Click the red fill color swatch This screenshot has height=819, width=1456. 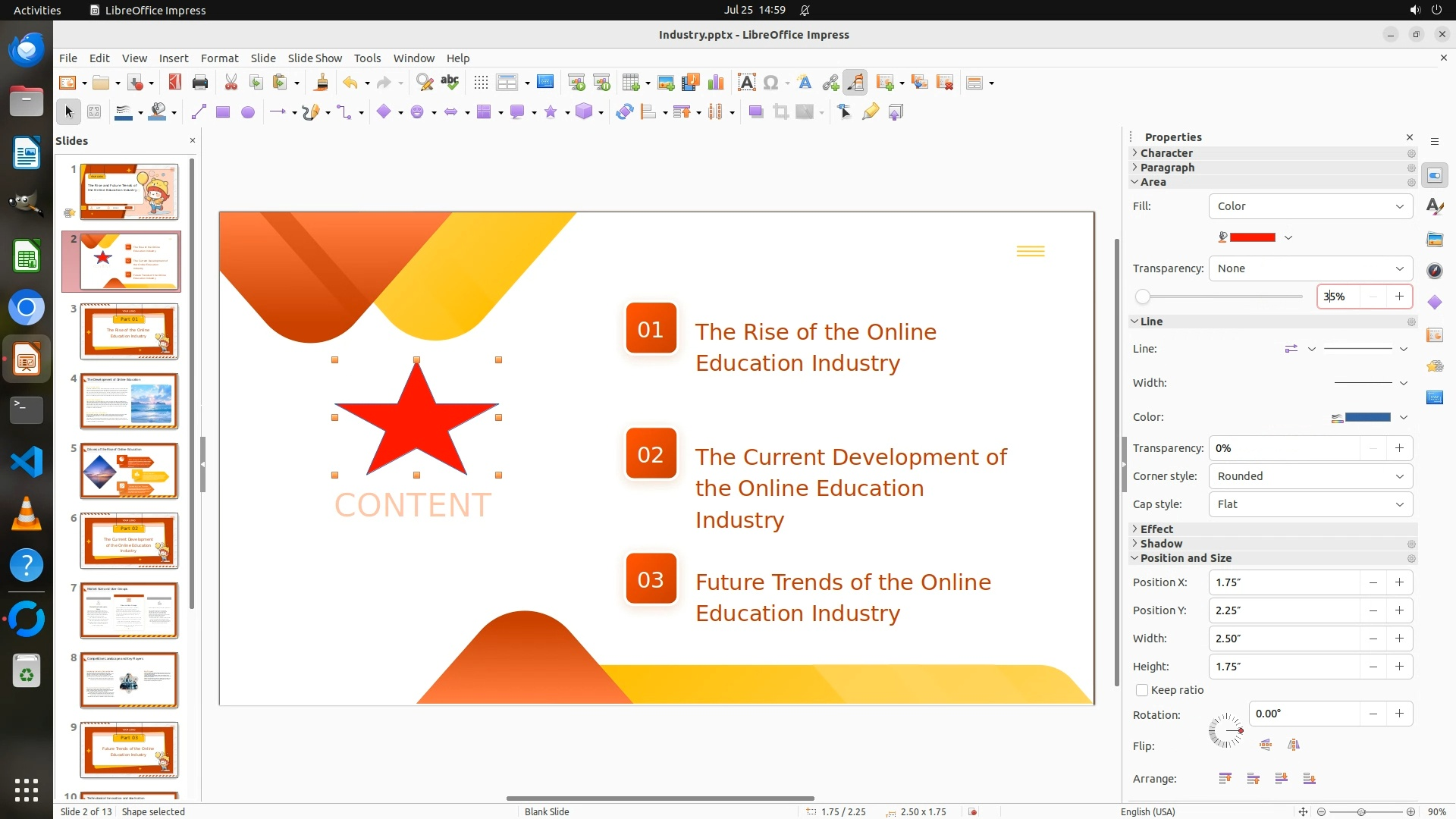1252,237
